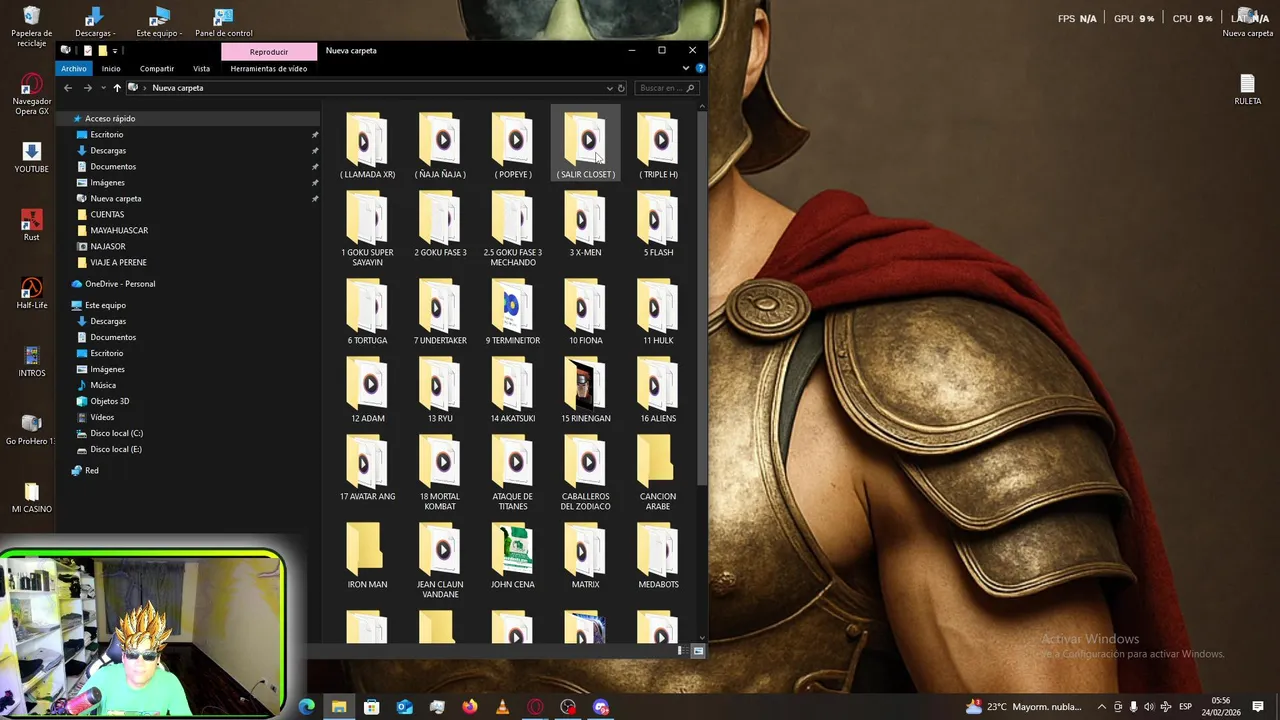Screen dimensions: 1280x720
Task: Open the Herramientas de vídeo tab
Action: pyautogui.click(x=268, y=68)
